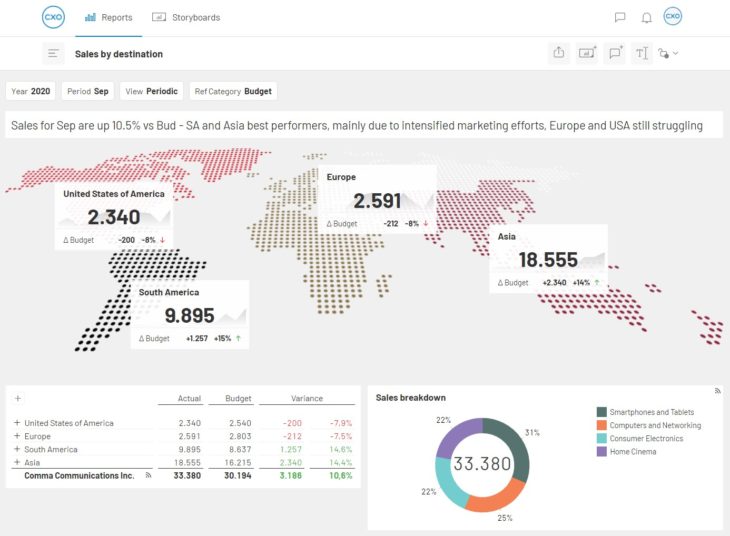The width and height of the screenshot is (730, 536).
Task: Expand the South America table row
Action: 17,449
